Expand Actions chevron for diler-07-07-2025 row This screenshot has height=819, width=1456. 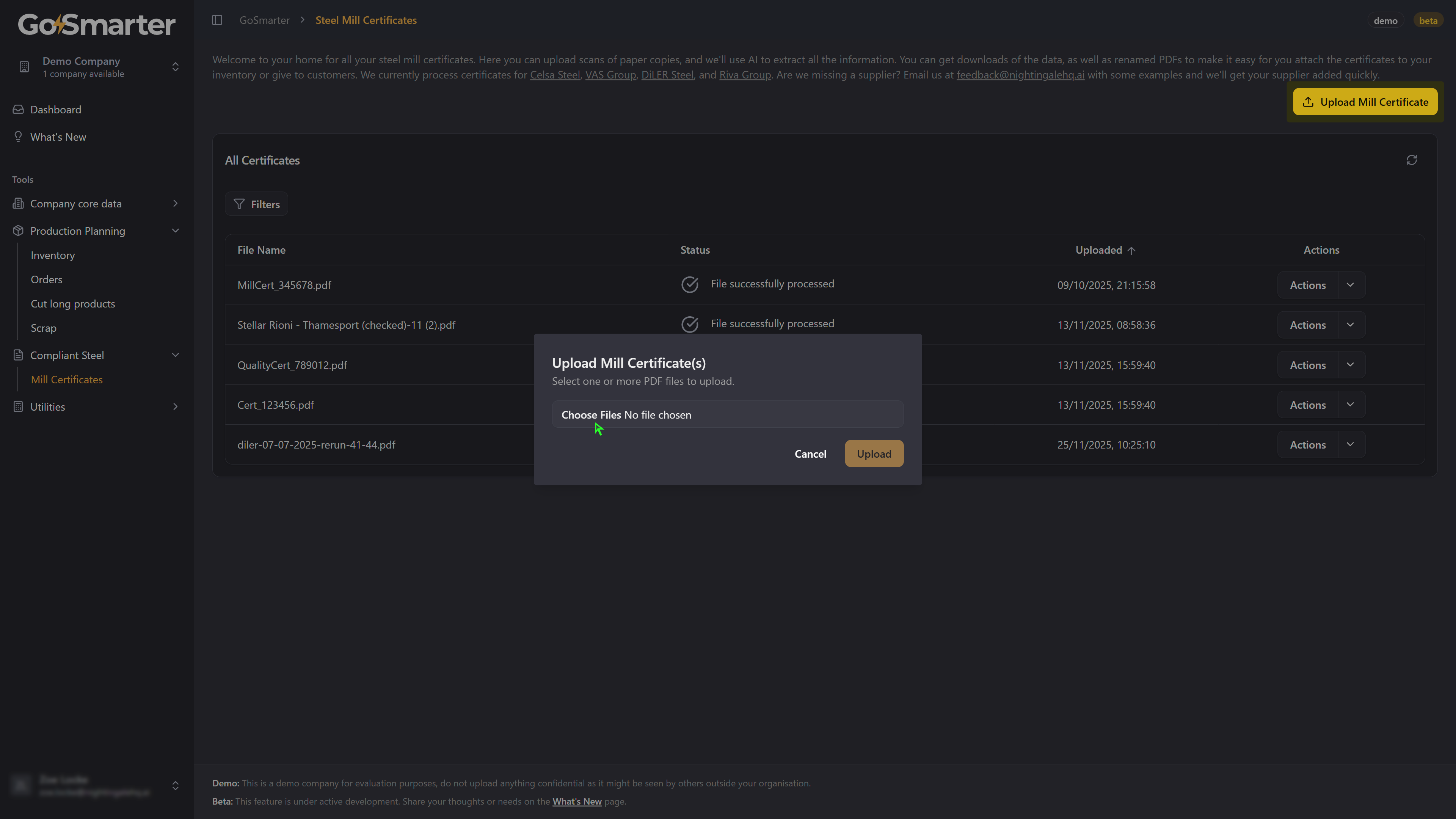point(1350,445)
